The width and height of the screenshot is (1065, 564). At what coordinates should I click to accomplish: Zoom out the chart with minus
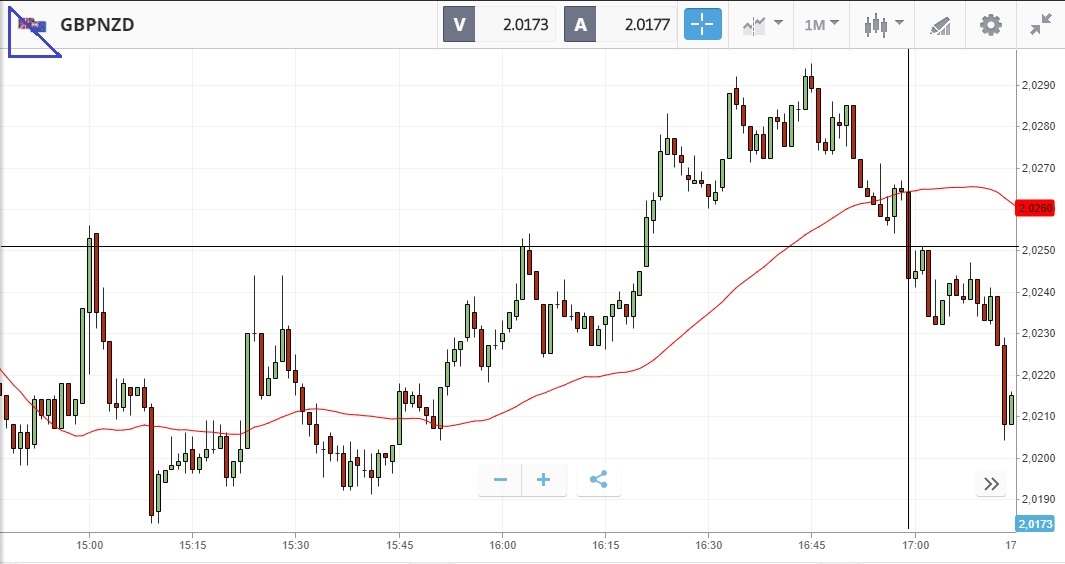pyautogui.click(x=500, y=480)
